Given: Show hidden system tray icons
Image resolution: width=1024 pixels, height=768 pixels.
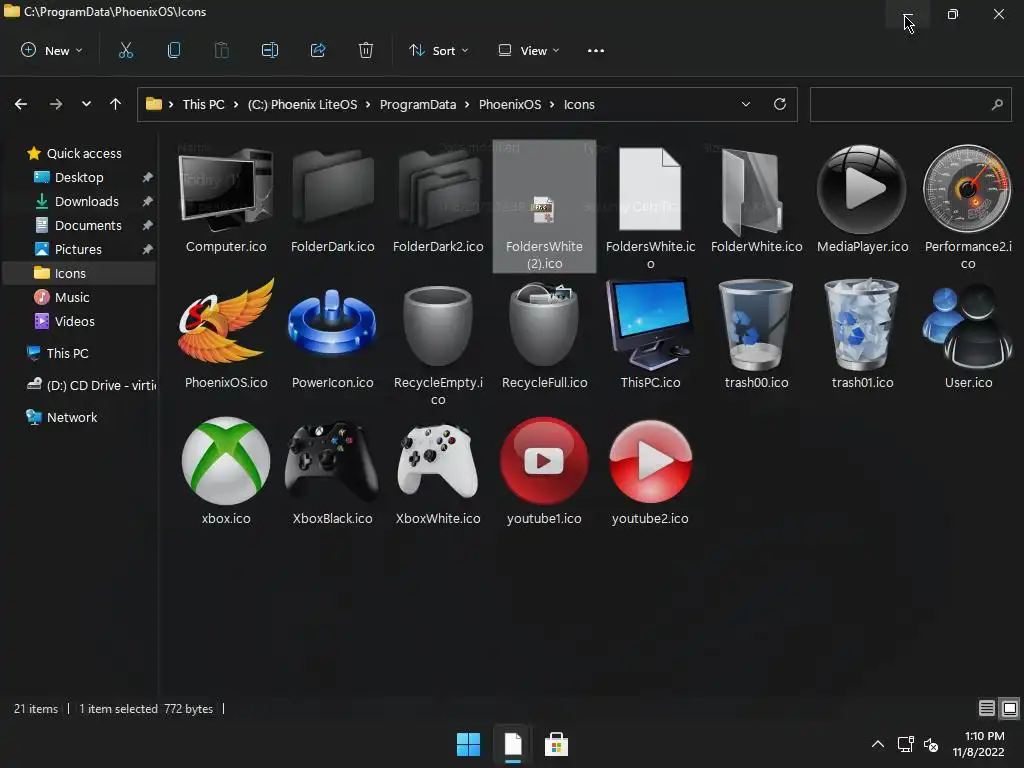Looking at the screenshot, I should [878, 744].
